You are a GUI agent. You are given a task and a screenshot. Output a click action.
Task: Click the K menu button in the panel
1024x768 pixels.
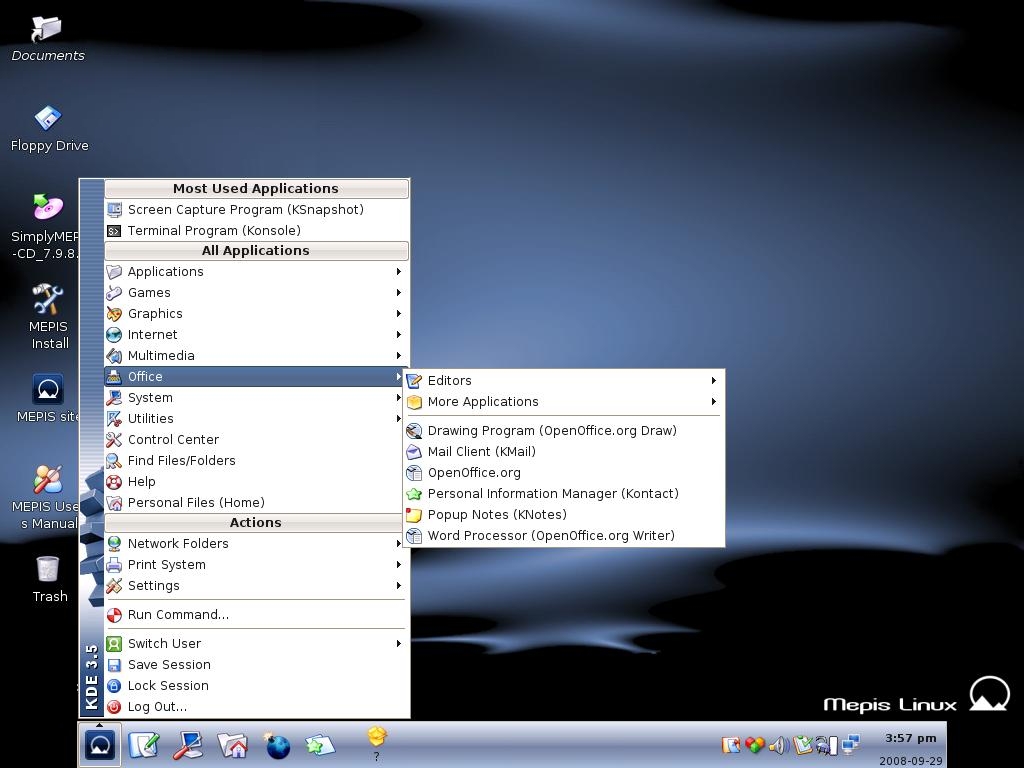100,744
